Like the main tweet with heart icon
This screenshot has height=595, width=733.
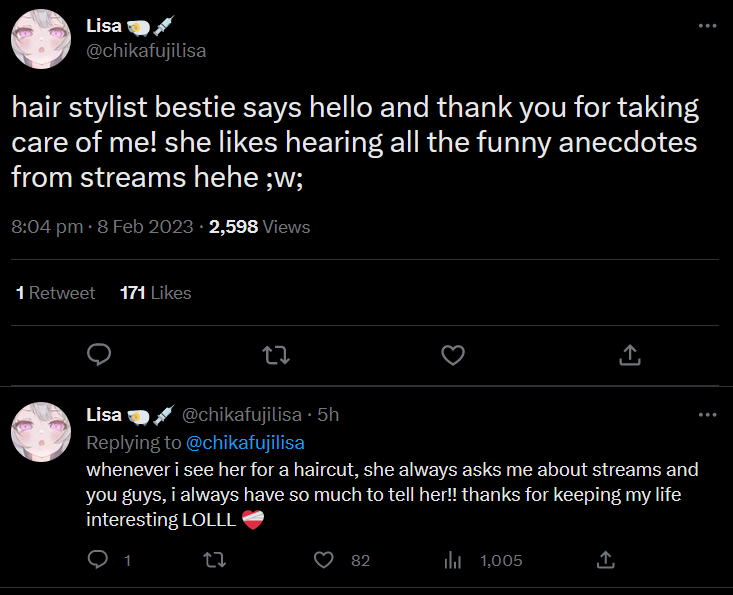tap(453, 355)
